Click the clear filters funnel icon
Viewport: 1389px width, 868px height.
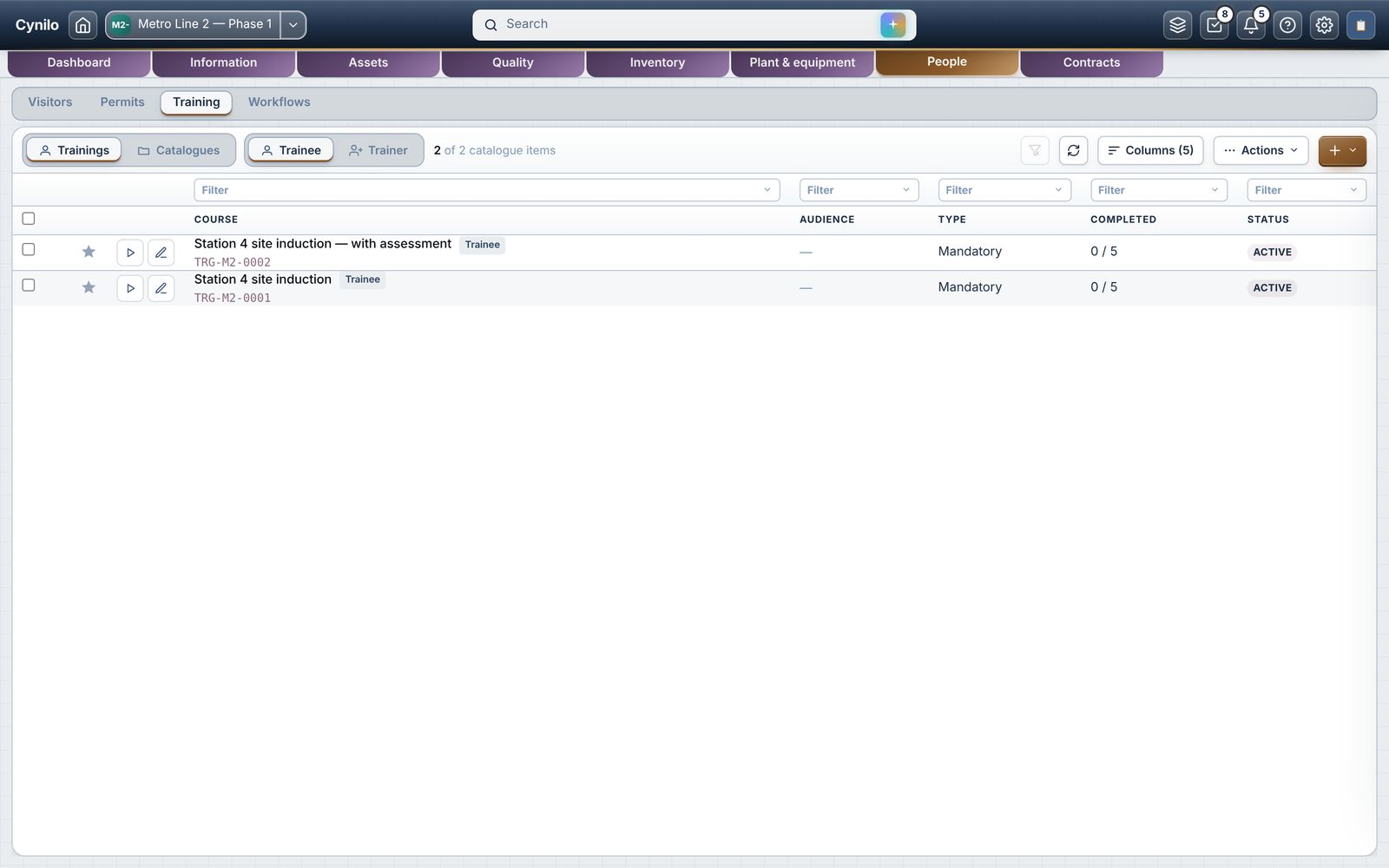(x=1035, y=150)
